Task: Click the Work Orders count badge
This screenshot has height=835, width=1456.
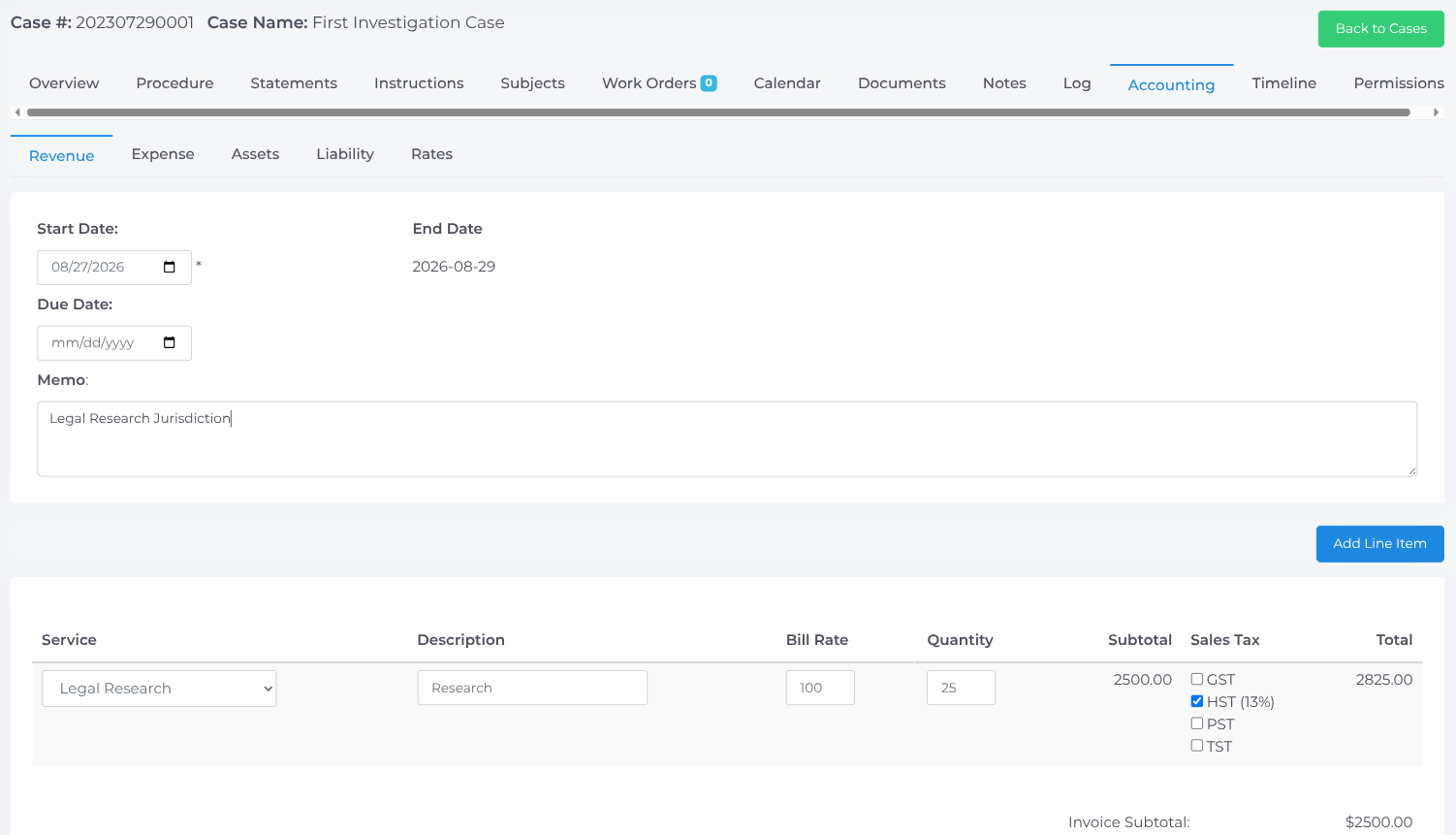Action: (x=709, y=83)
